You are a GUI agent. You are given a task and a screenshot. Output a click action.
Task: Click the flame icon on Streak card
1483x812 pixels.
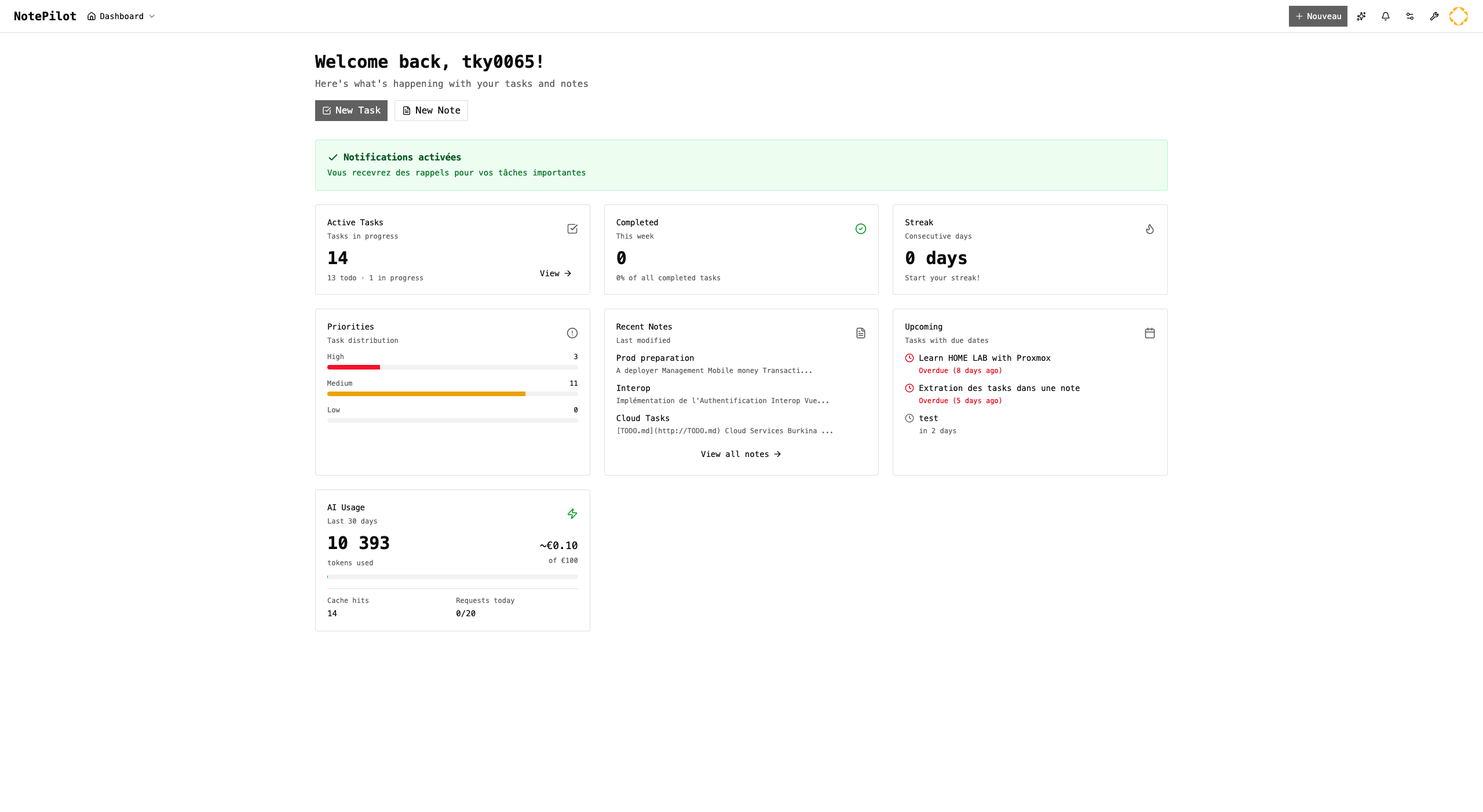tap(1150, 229)
